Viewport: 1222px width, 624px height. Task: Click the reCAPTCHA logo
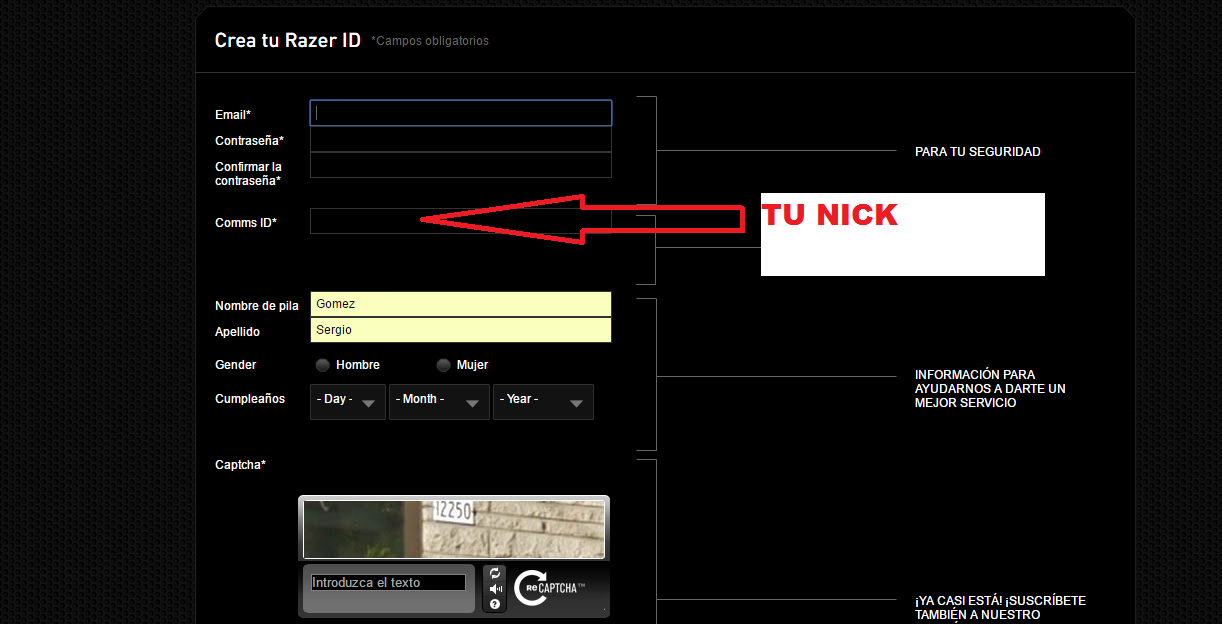550,588
